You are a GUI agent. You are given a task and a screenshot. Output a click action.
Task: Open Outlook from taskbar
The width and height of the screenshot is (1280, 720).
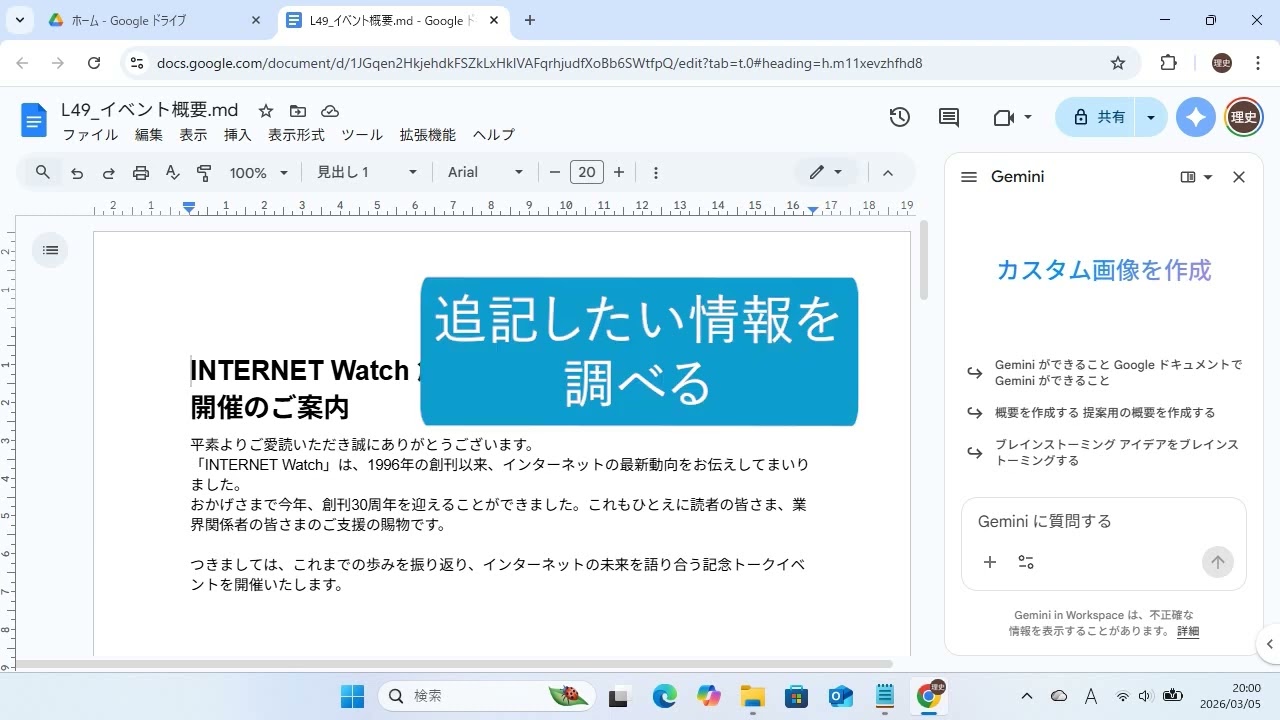pos(840,696)
